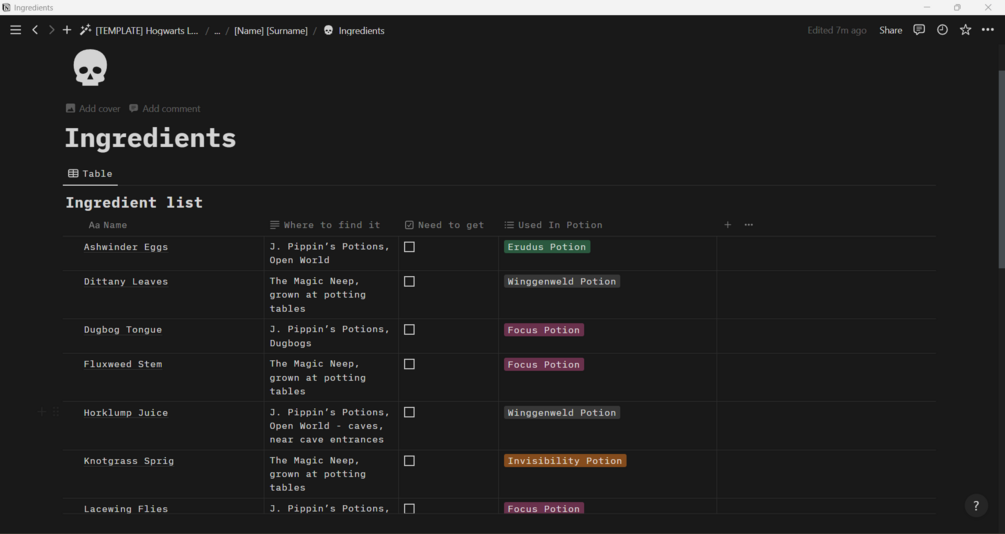Check Need to get for Knotgrass Sprig
This screenshot has height=534, width=1005.
coord(410,461)
